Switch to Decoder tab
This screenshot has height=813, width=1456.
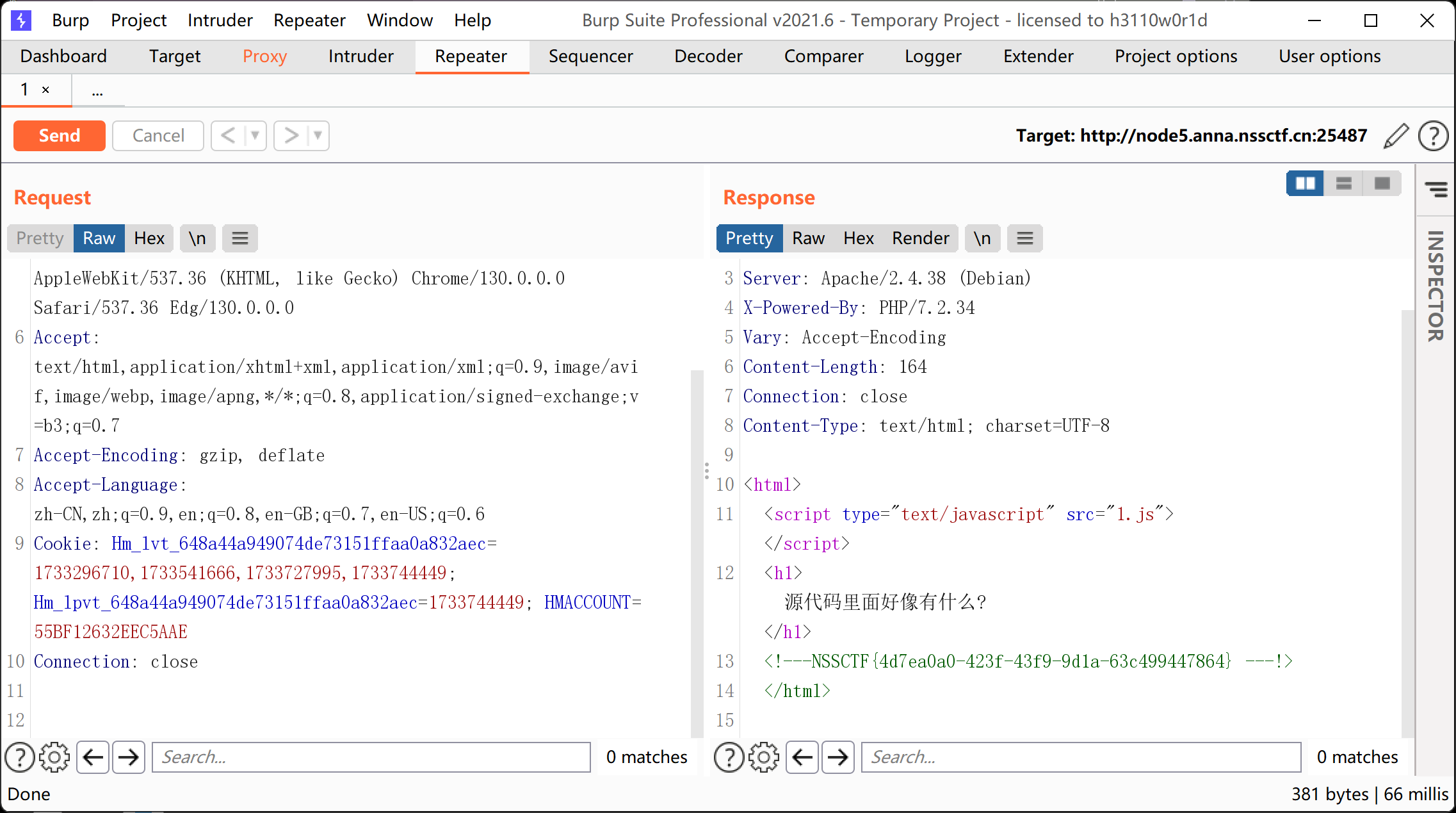pyautogui.click(x=708, y=56)
